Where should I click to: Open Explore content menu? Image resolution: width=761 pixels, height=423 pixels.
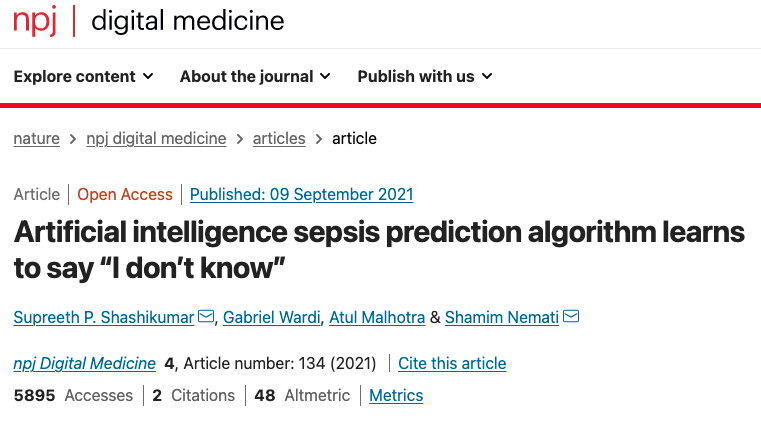click(83, 76)
